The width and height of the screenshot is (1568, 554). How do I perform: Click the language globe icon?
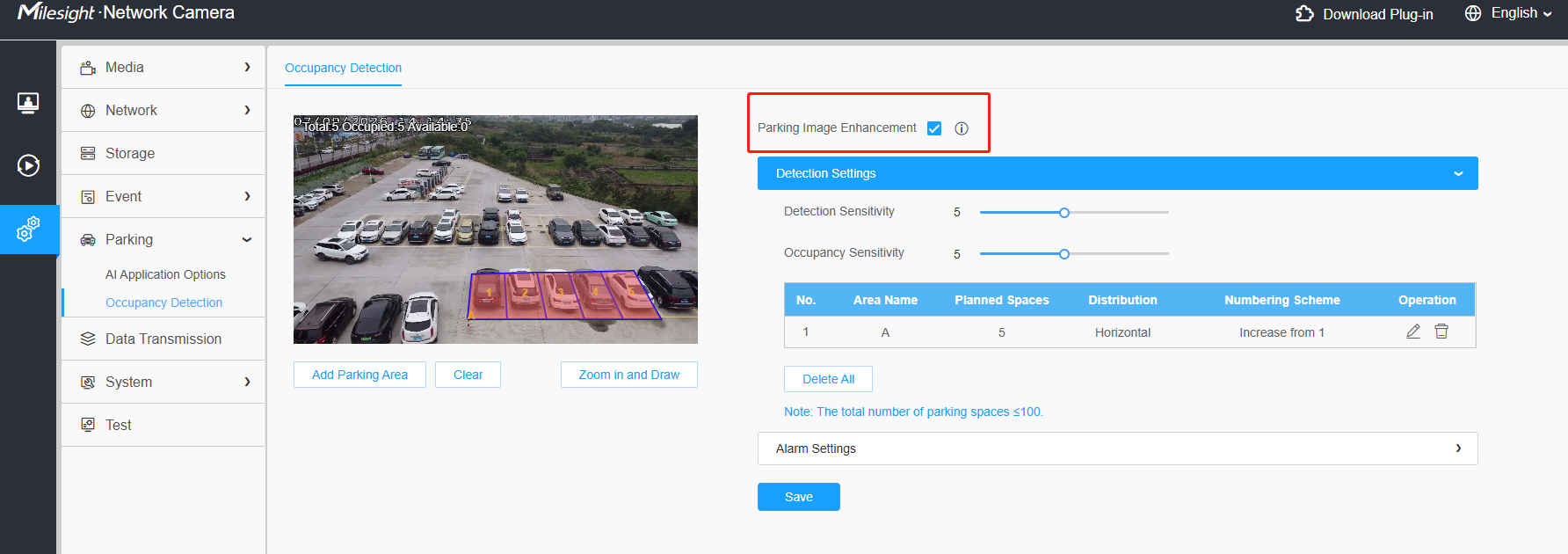(1473, 13)
